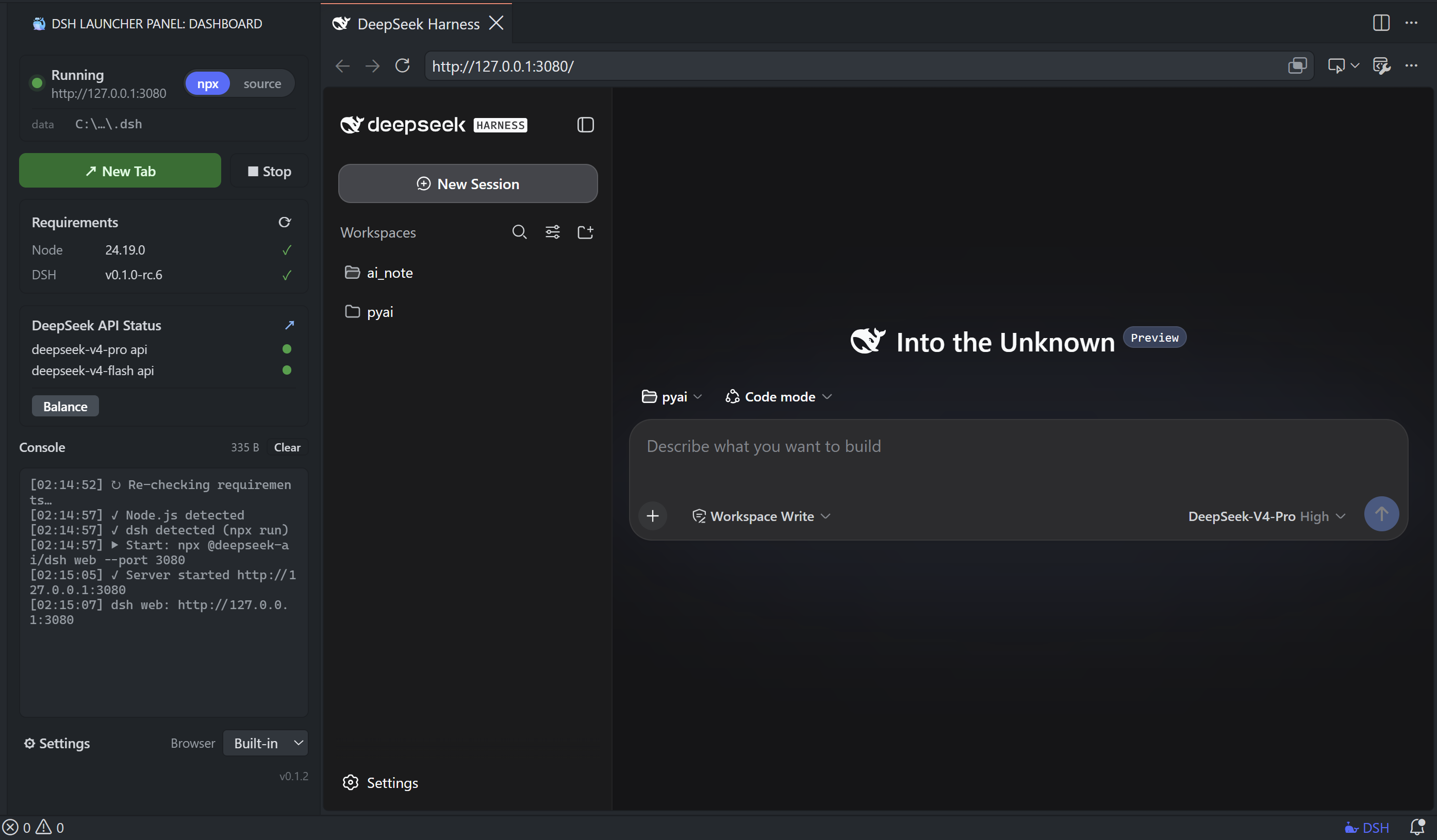
Task: Click the green Running status dot
Action: click(37, 83)
